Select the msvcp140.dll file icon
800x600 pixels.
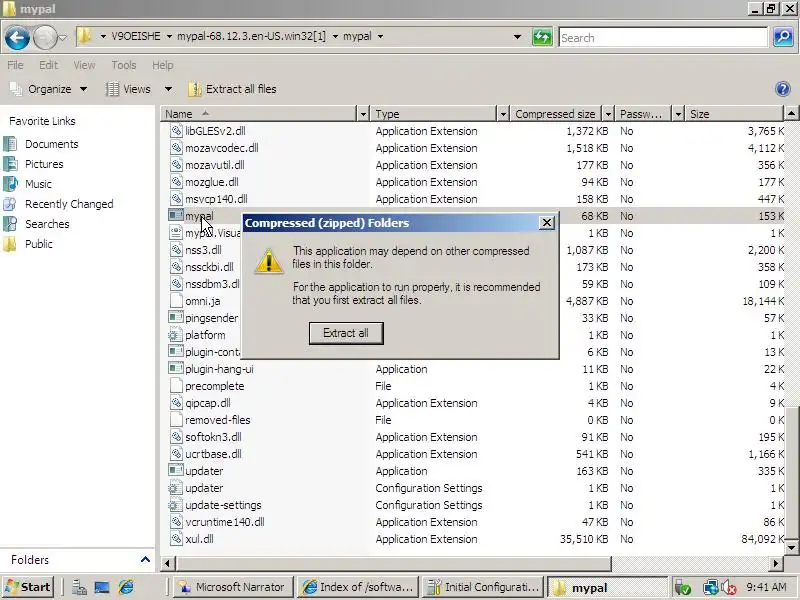point(176,198)
